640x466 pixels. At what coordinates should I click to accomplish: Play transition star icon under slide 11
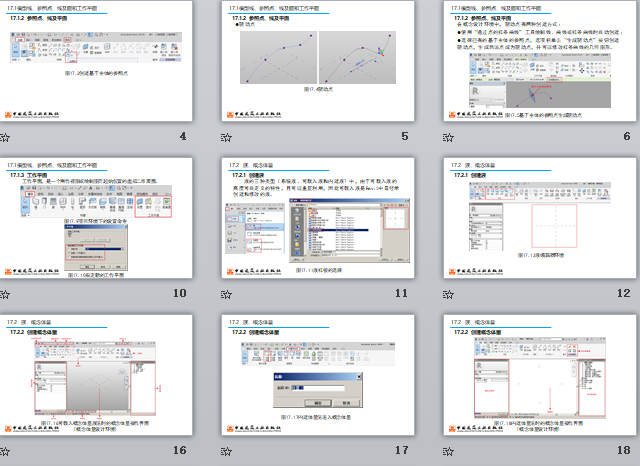tap(227, 294)
